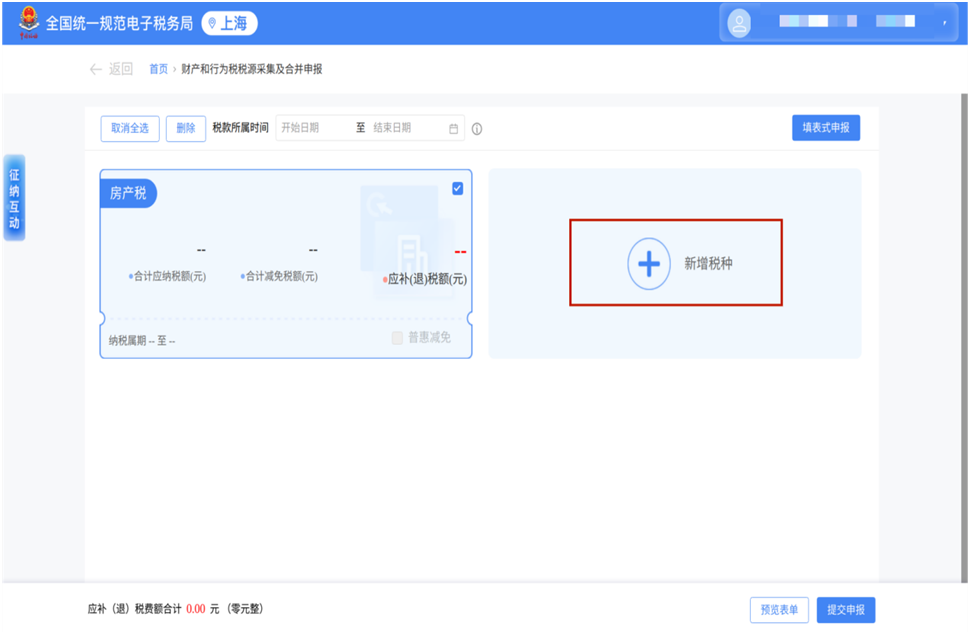Expand the 征纳互动 side panel
This screenshot has height=634, width=970.
tap(14, 198)
